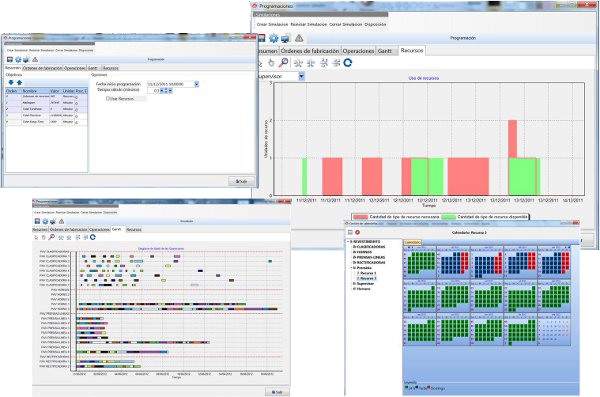The height and width of the screenshot is (397, 600).
Task: Click the magnifier zoom tool in Recursos toolbar
Action: point(284,62)
